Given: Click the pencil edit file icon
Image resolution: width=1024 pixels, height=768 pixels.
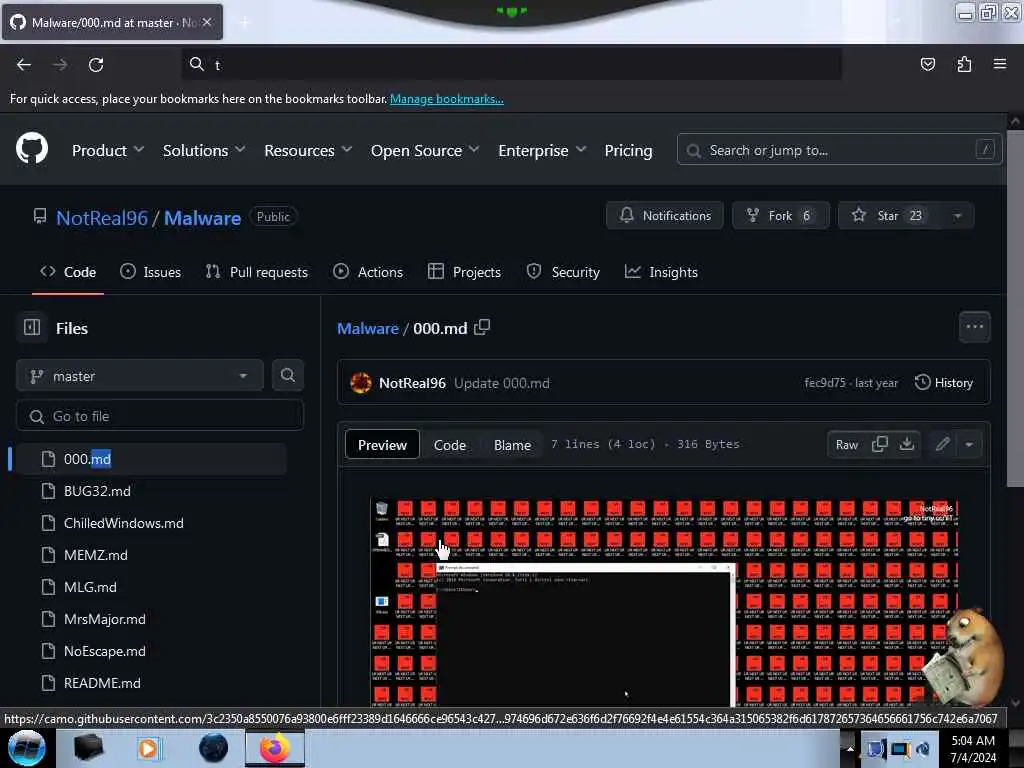Looking at the screenshot, I should [942, 445].
